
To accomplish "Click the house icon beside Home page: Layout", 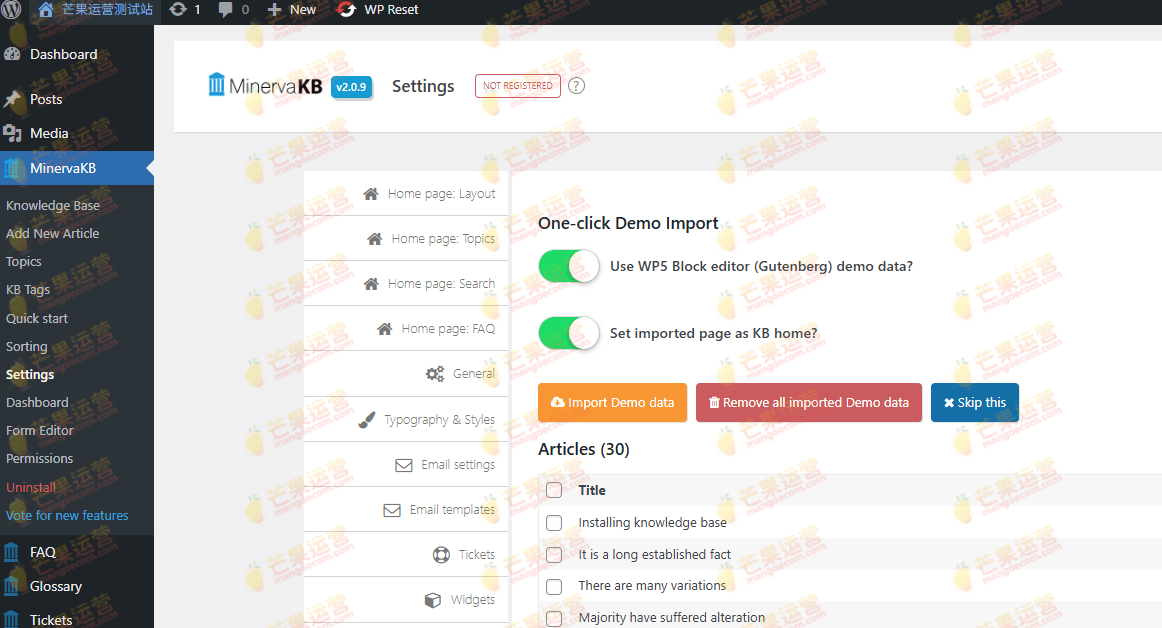I will click(371, 194).
